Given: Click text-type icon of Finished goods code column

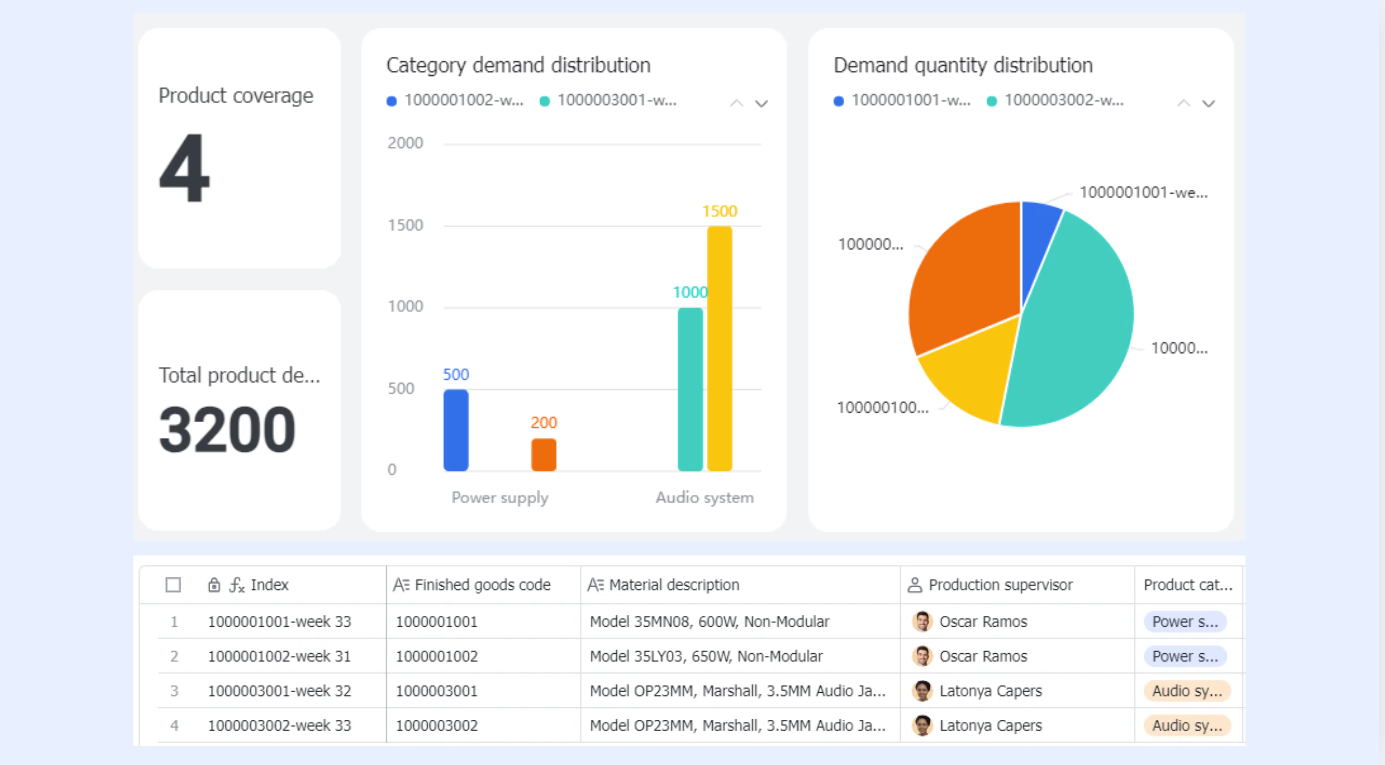Looking at the screenshot, I should [x=401, y=585].
